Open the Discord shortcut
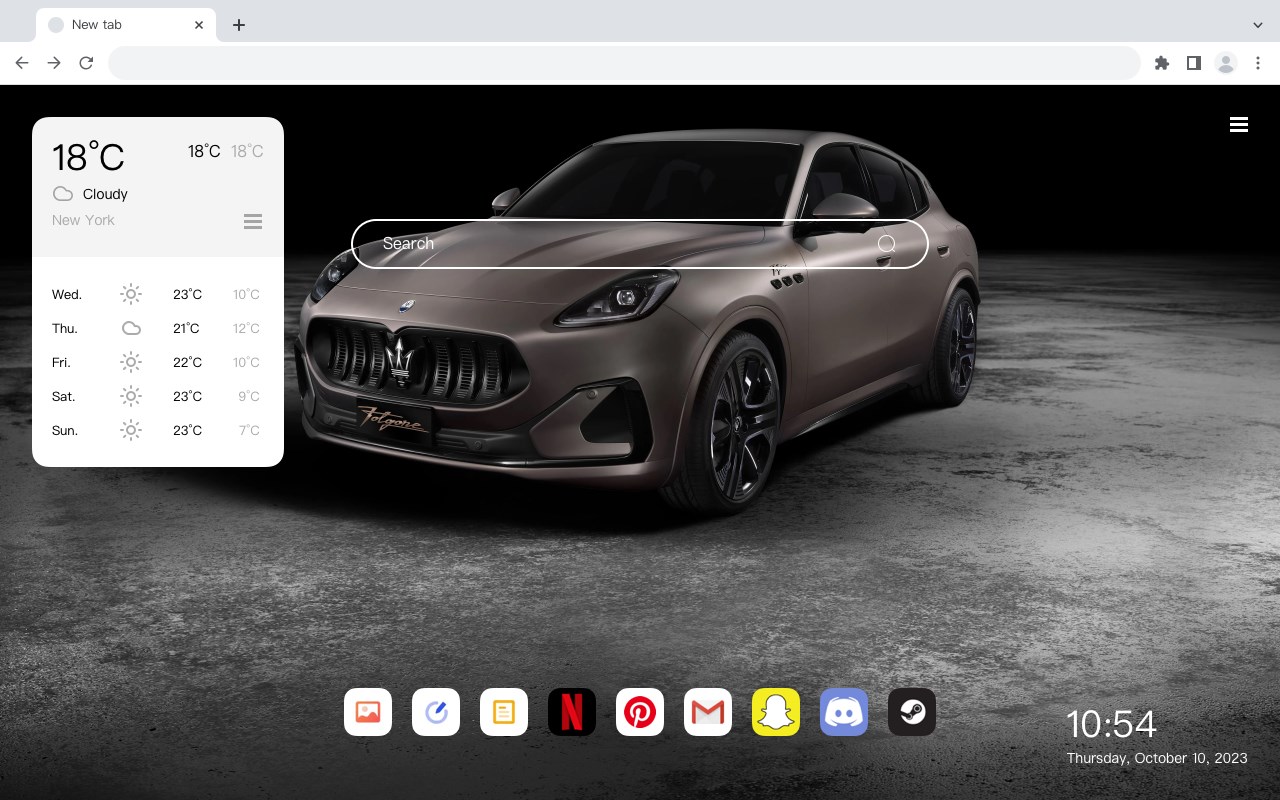1280x800 pixels. [844, 712]
